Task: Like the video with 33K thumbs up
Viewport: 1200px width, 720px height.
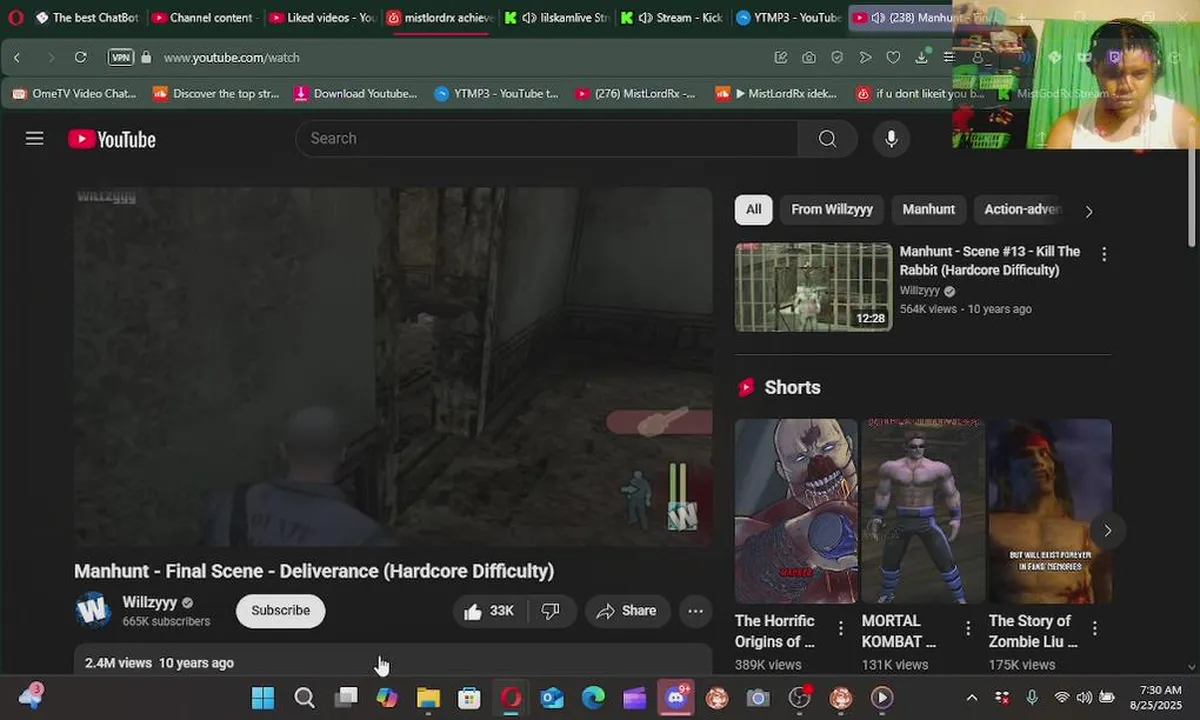Action: click(x=489, y=611)
